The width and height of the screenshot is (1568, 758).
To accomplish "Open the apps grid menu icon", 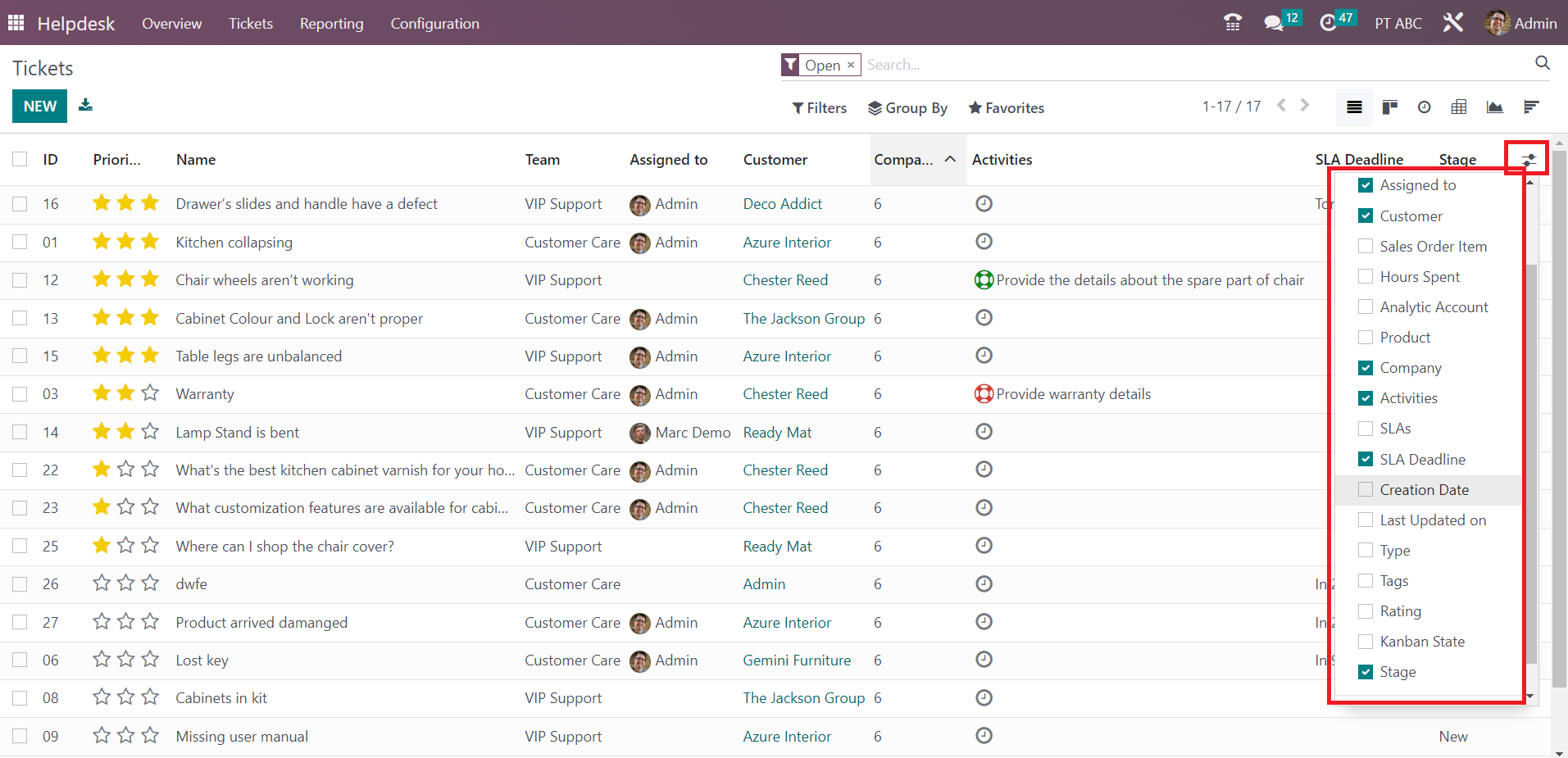I will (x=16, y=23).
